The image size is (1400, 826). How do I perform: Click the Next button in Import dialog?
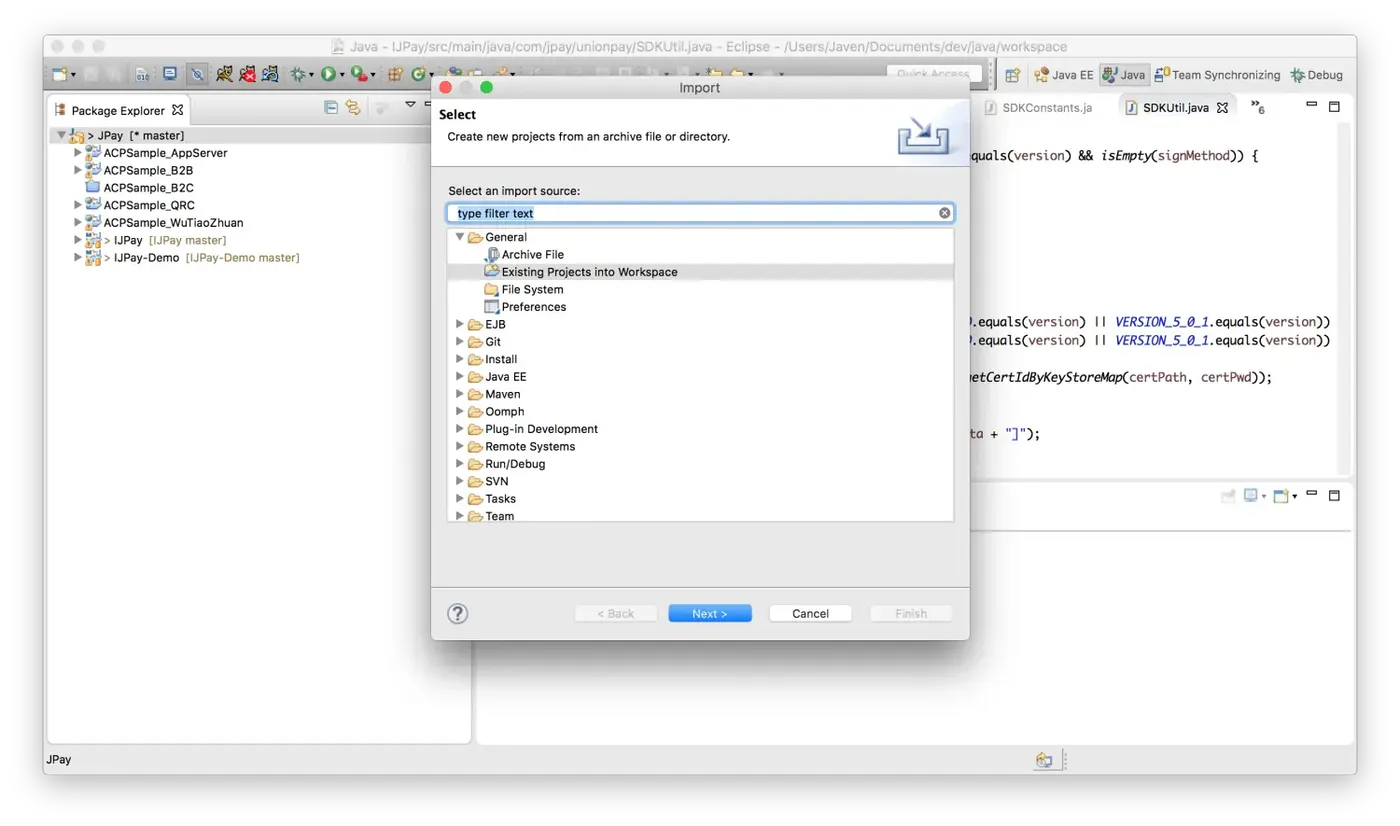[710, 614]
